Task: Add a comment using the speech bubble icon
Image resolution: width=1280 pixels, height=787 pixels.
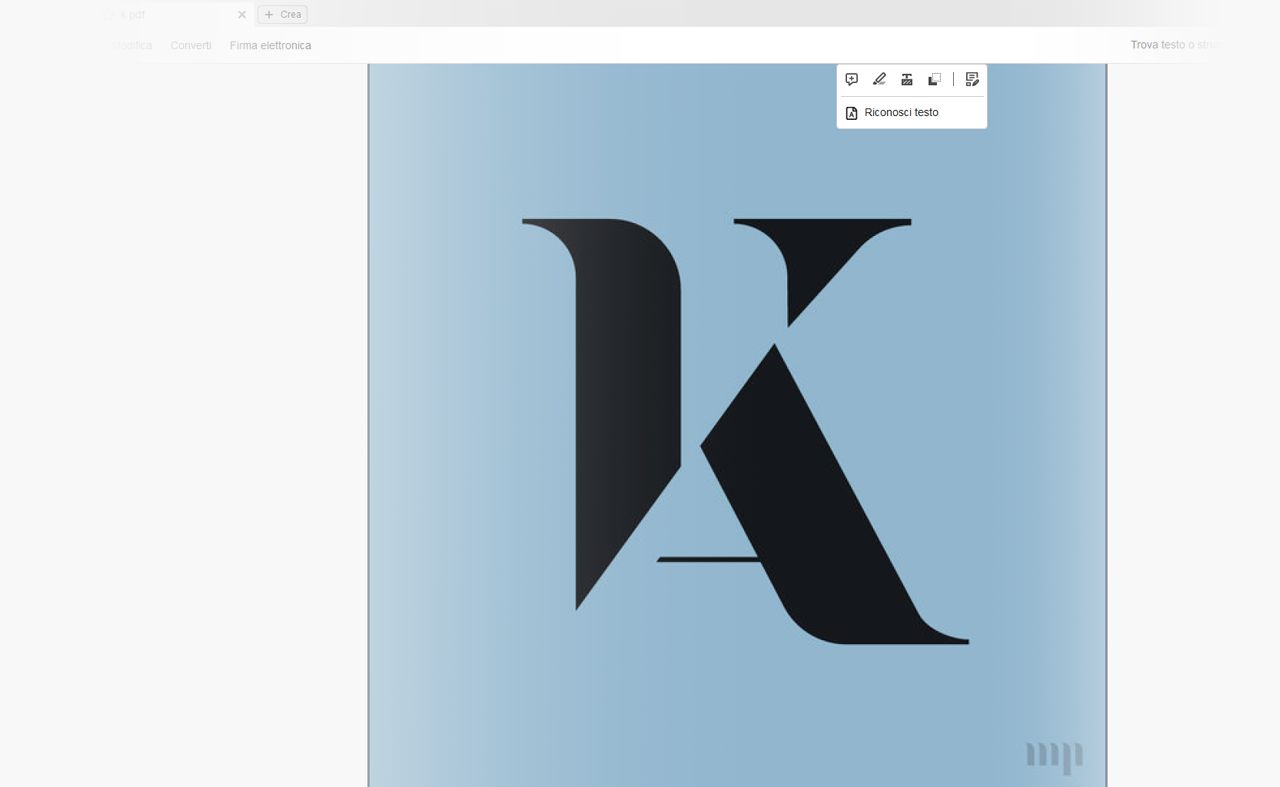Action: tap(851, 79)
